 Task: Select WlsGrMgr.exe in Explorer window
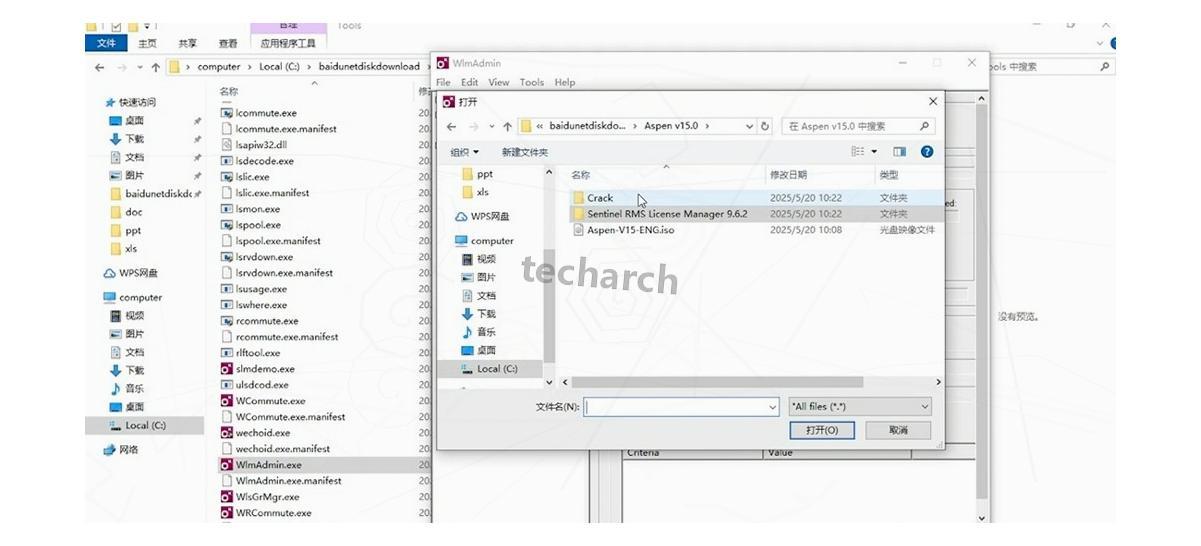point(260,497)
